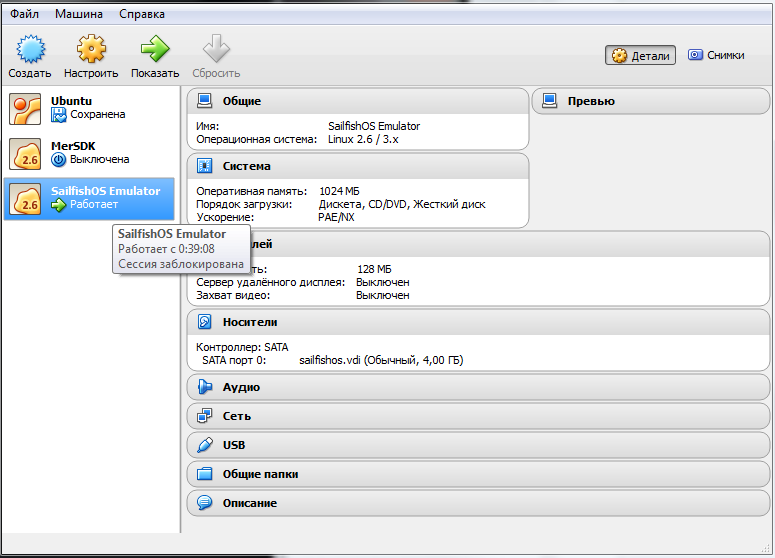Viewport: 775px width, 558px height.
Task: Click the Показать green arrow icon
Action: tap(155, 48)
